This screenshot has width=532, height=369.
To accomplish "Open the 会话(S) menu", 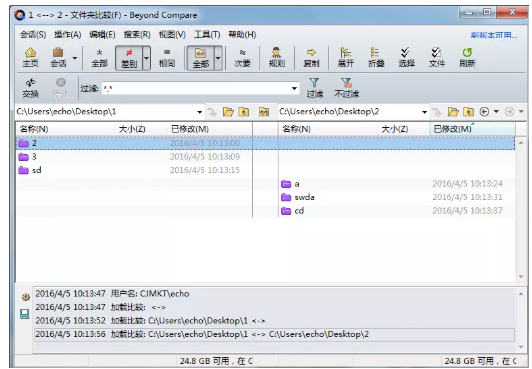I will 33,35.
